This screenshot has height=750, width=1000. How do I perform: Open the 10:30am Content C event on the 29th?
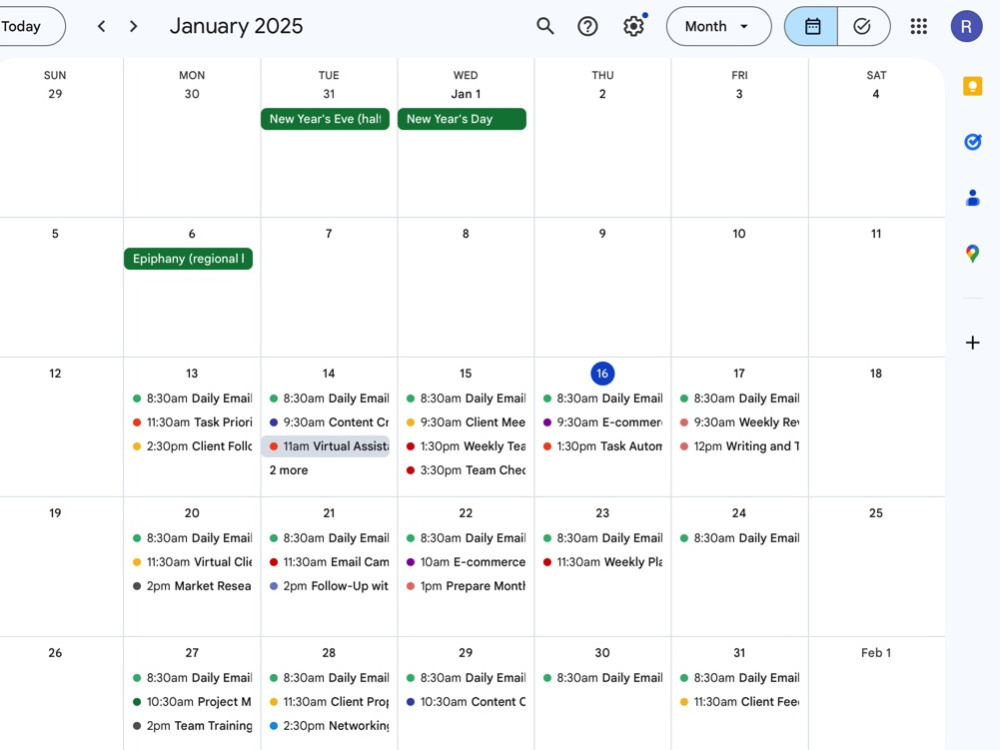466,702
